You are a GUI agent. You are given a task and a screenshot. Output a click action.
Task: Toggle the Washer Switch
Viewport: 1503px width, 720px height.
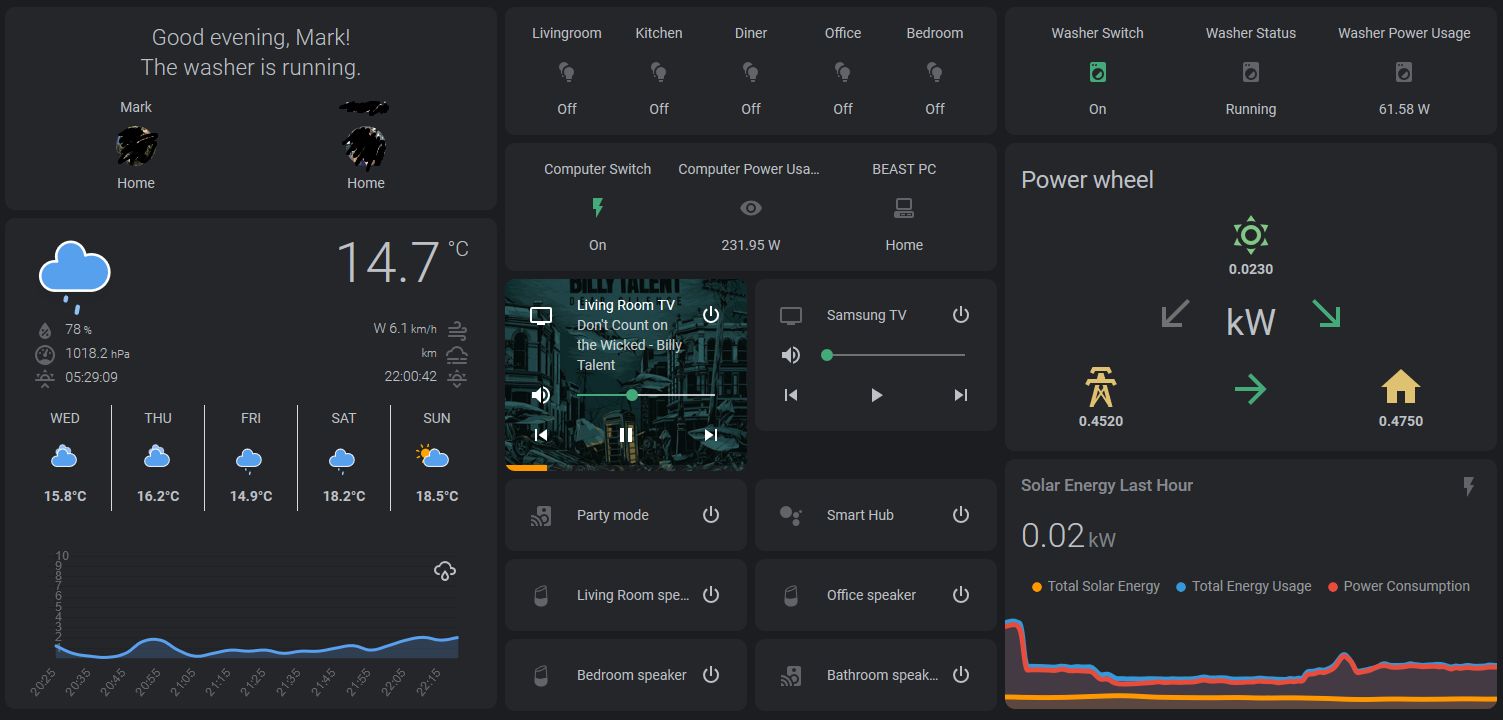[x=1097, y=71]
